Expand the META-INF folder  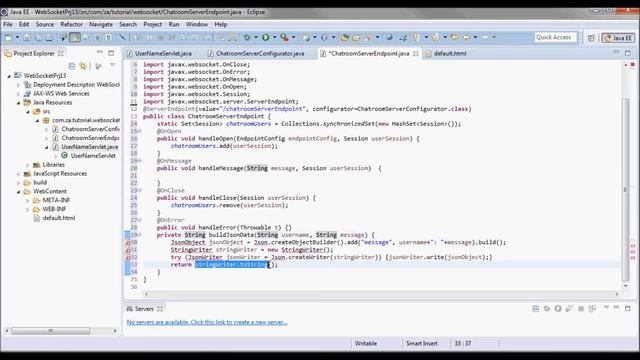coord(28,200)
